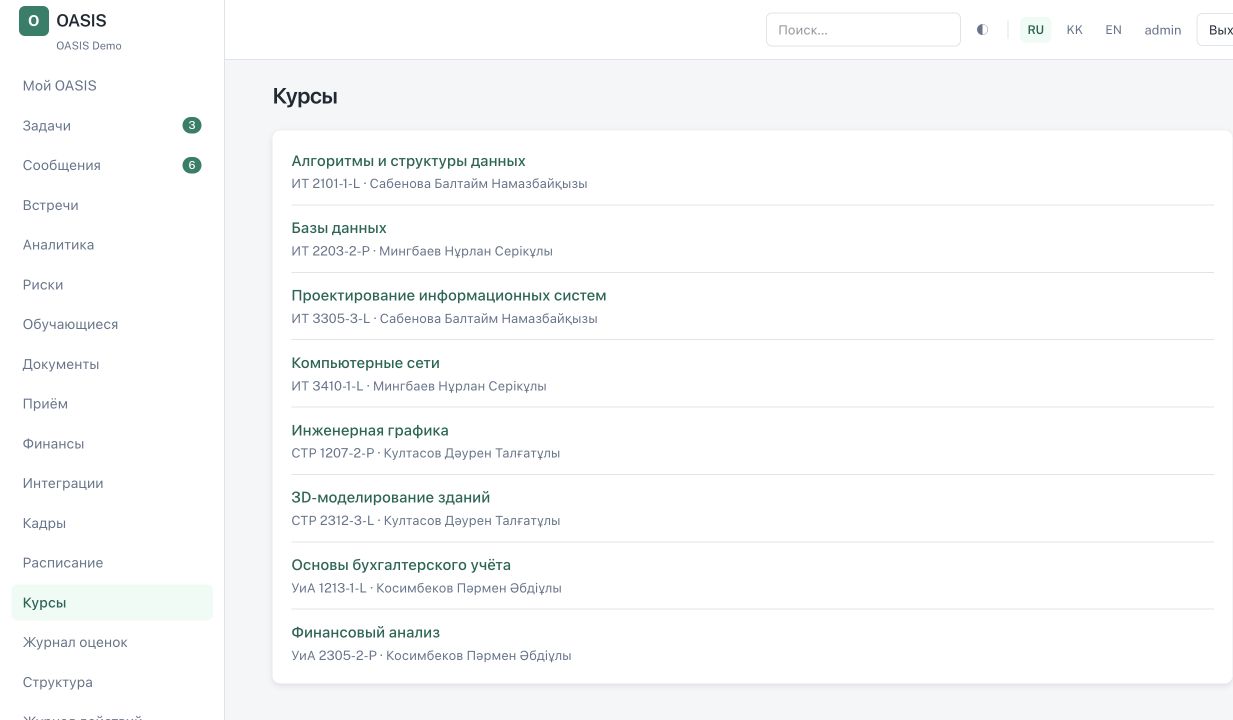The width and height of the screenshot is (1233, 720).
Task: Select the active Курсы sidebar item
Action: click(x=112, y=603)
